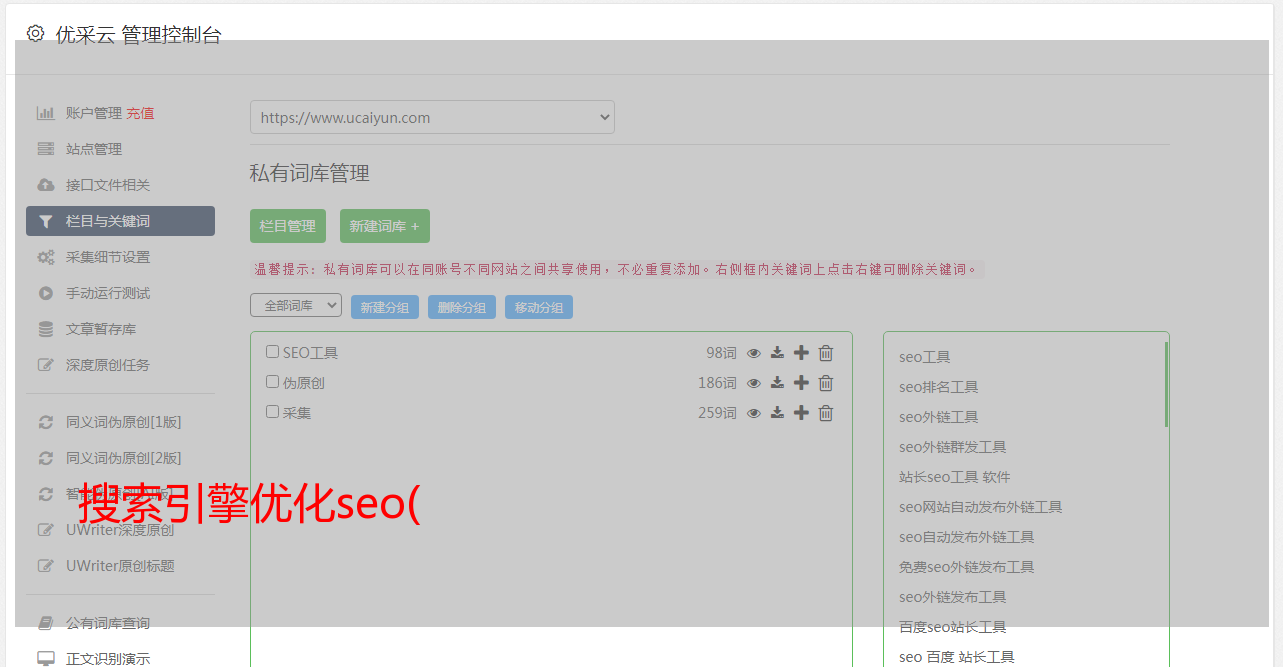The height and width of the screenshot is (667, 1283).
Task: Add words to 采集 library with plus icon
Action: coord(801,413)
